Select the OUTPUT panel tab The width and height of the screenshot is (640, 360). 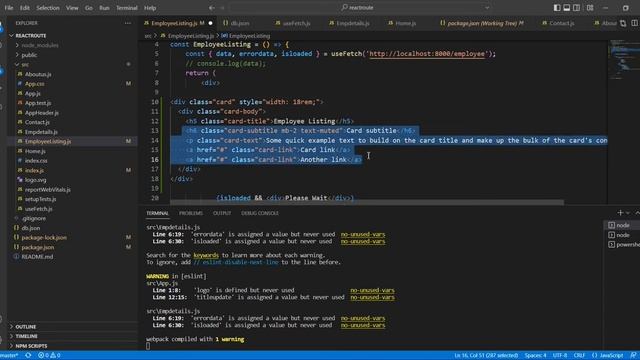[x=222, y=213]
